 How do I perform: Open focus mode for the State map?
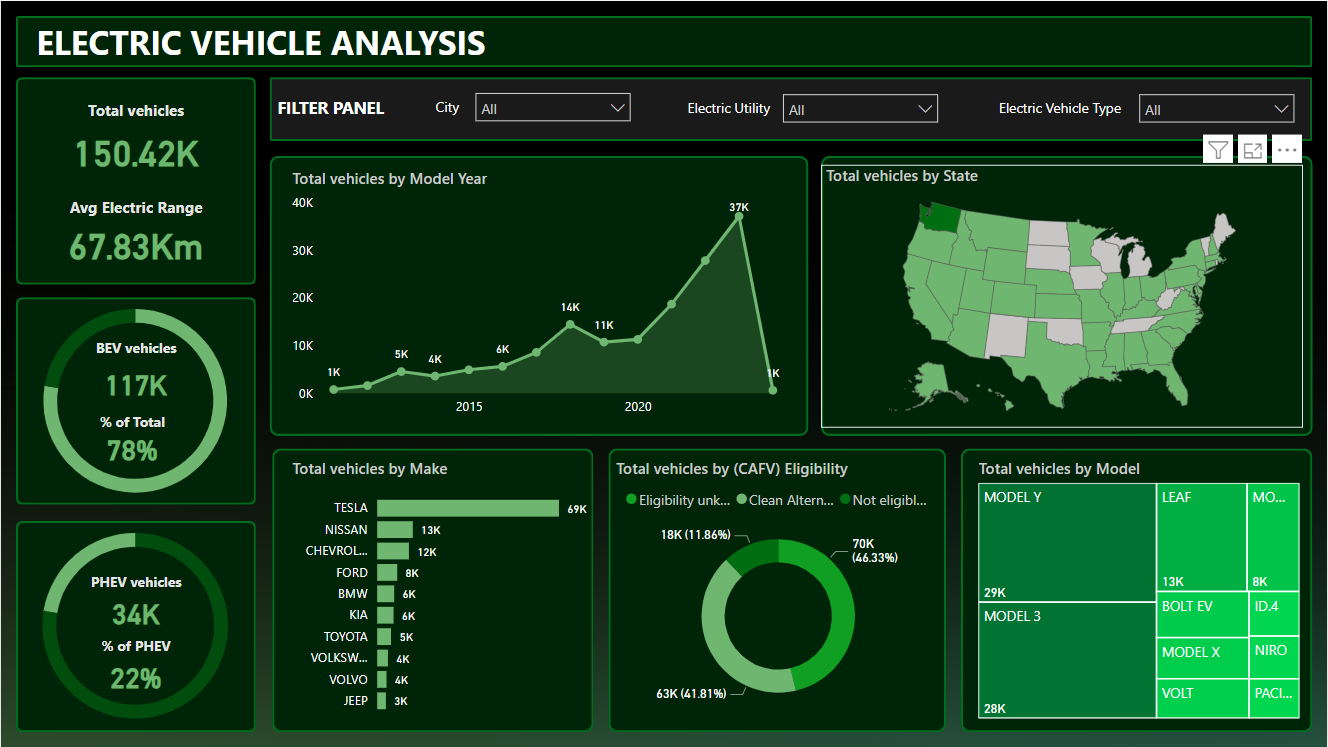point(1252,150)
